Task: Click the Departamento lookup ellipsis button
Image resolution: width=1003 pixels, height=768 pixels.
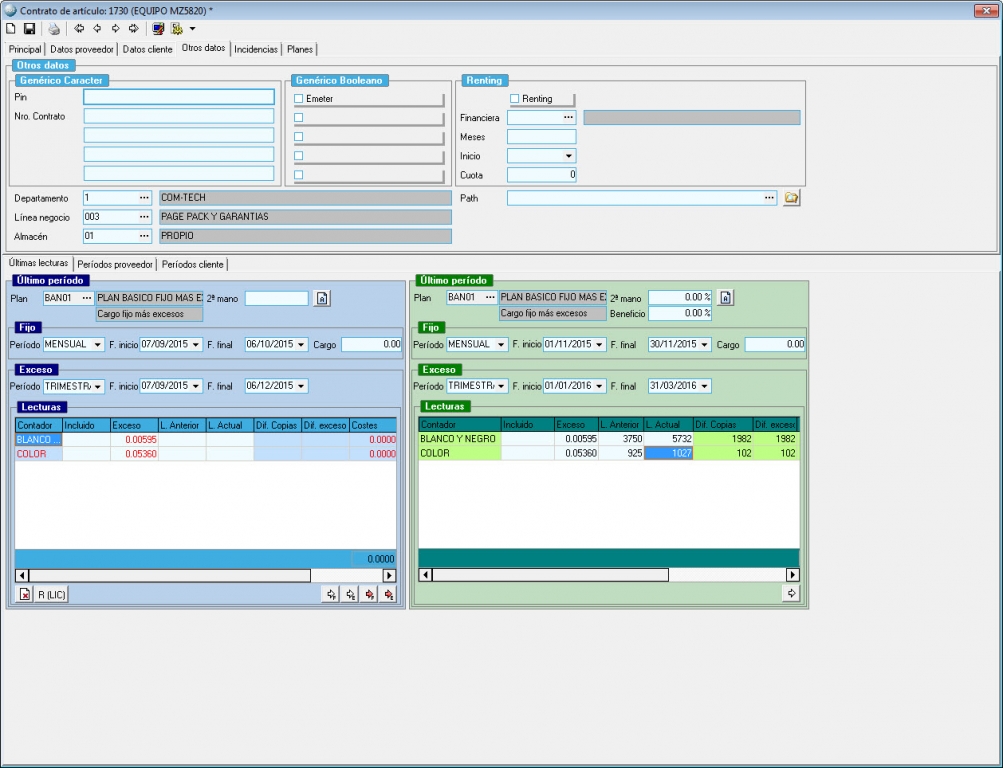Action: pyautogui.click(x=143, y=198)
